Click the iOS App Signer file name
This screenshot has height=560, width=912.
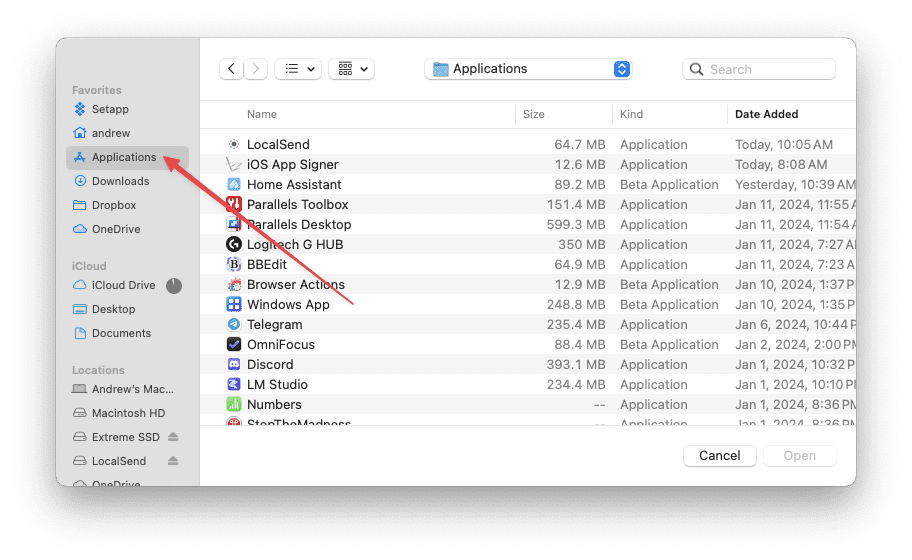(x=293, y=165)
